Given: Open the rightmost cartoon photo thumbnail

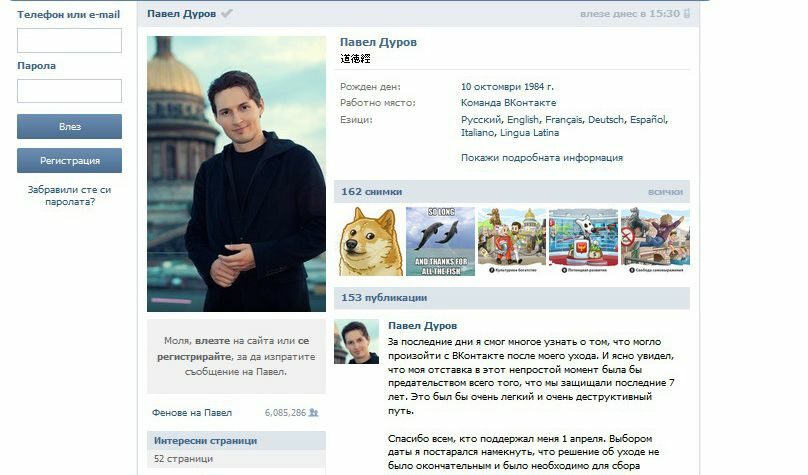Looking at the screenshot, I should point(655,241).
